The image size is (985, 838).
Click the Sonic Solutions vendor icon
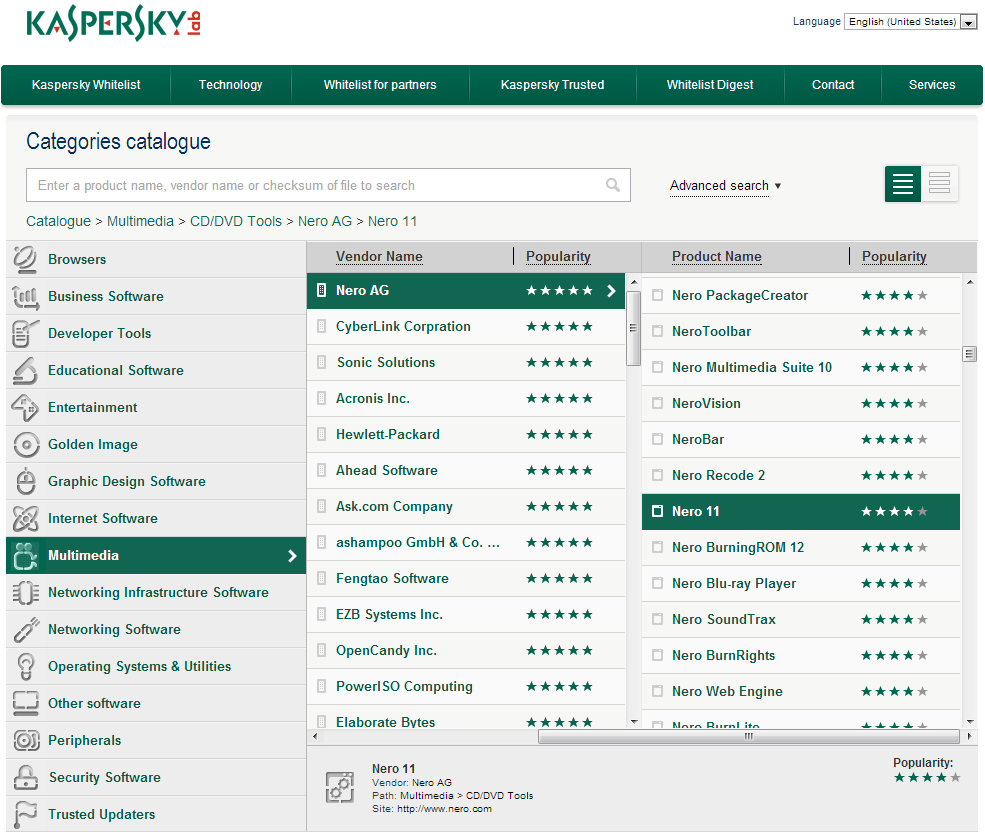tap(322, 362)
